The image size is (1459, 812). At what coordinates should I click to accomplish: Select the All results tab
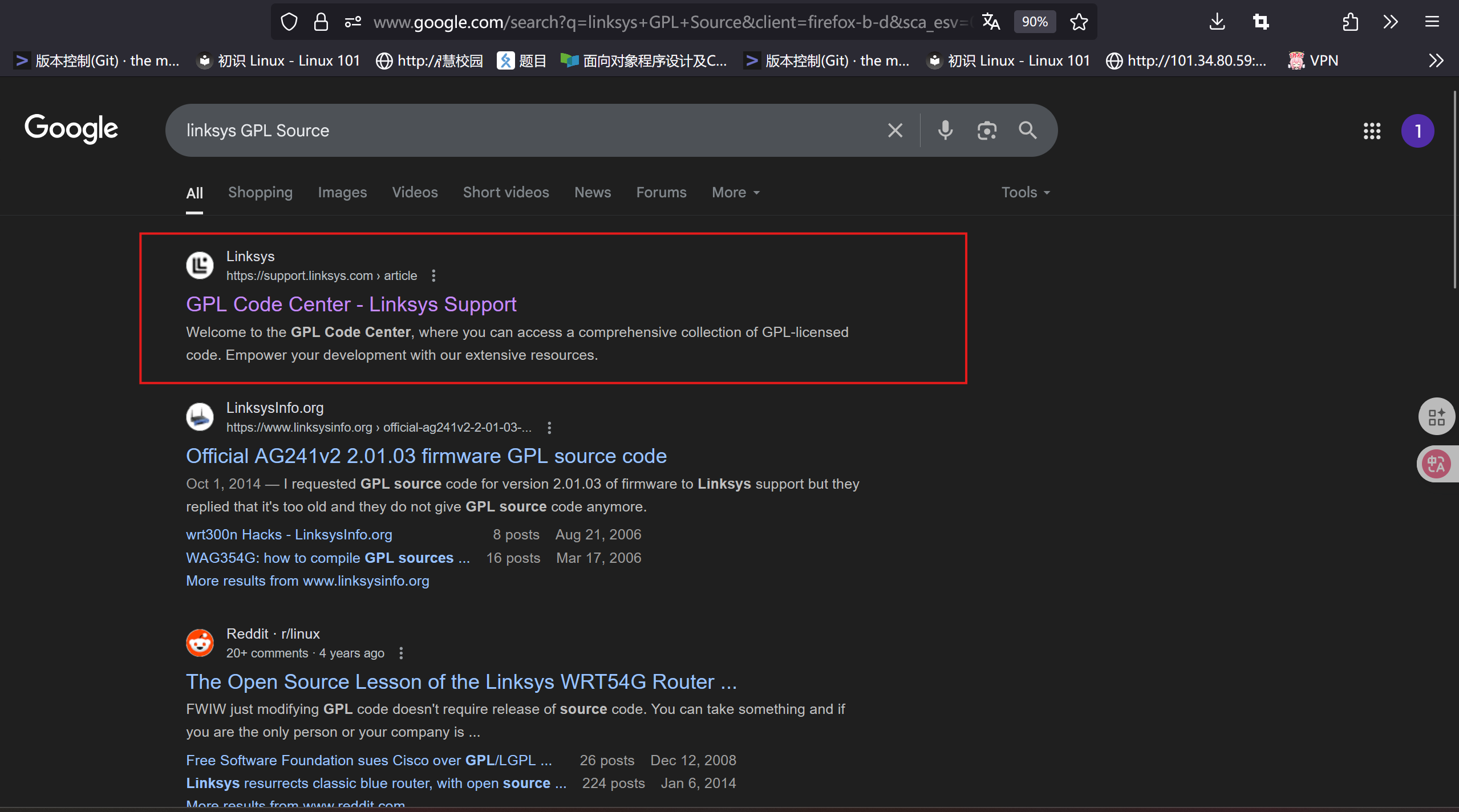coord(194,193)
